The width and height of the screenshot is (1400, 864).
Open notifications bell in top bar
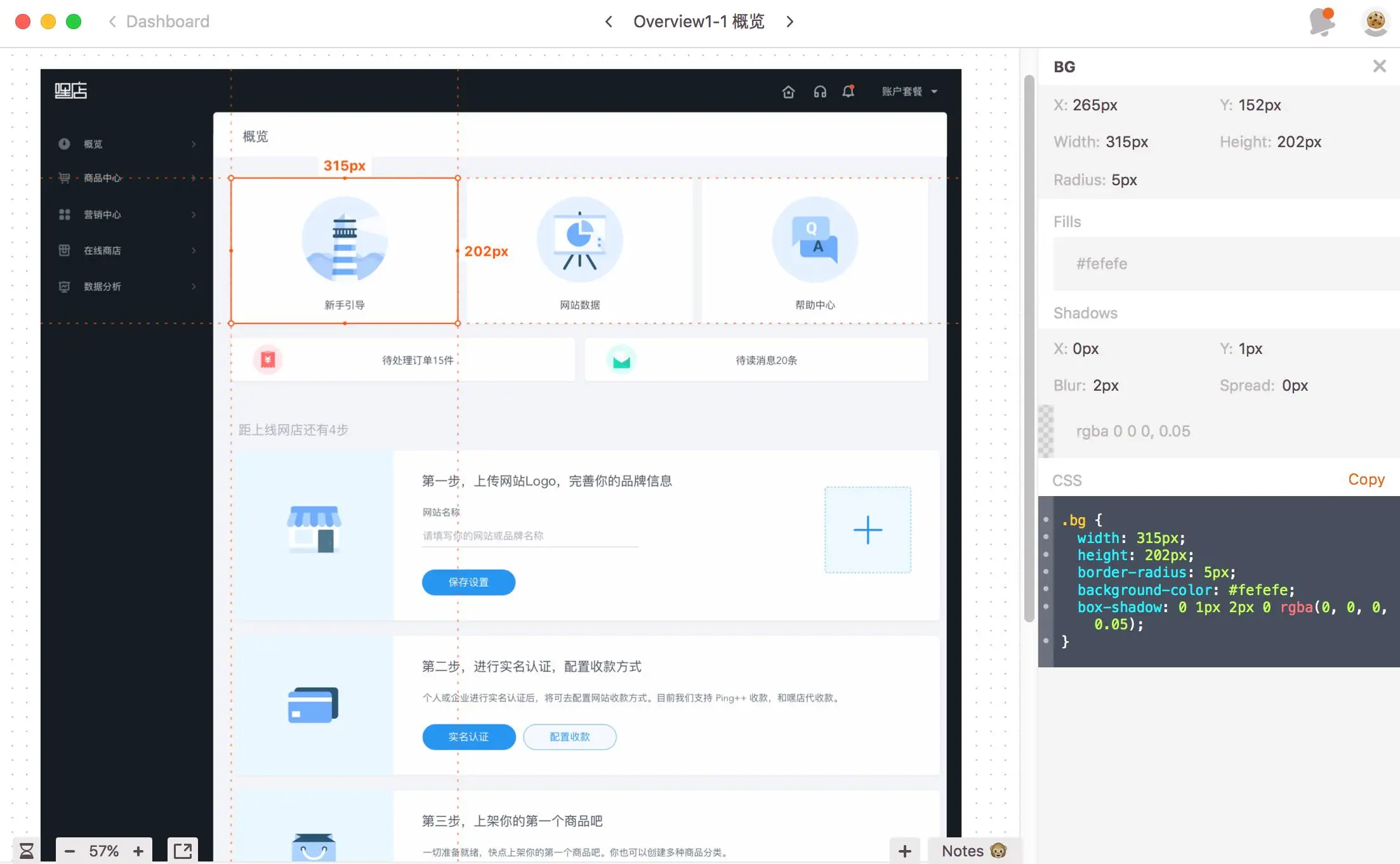tap(1322, 22)
